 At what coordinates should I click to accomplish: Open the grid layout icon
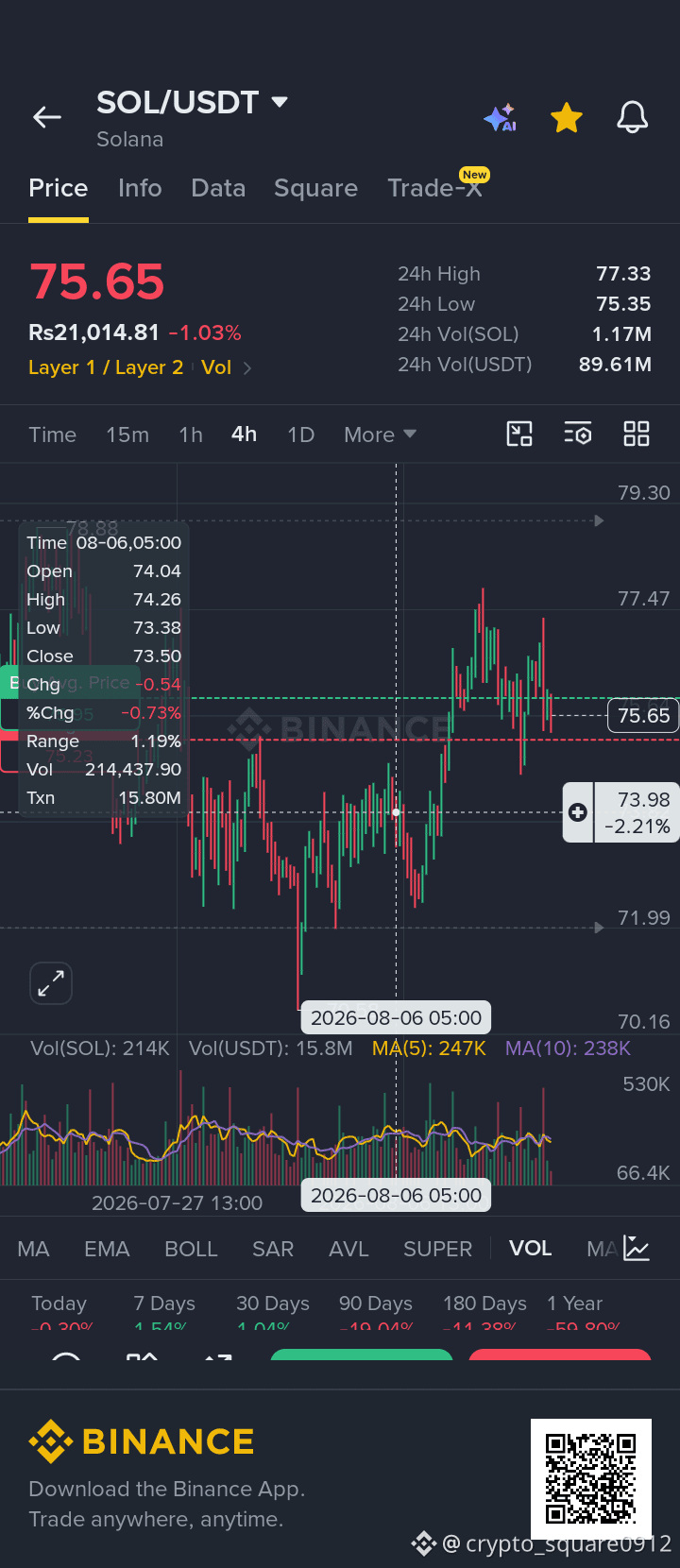[637, 434]
